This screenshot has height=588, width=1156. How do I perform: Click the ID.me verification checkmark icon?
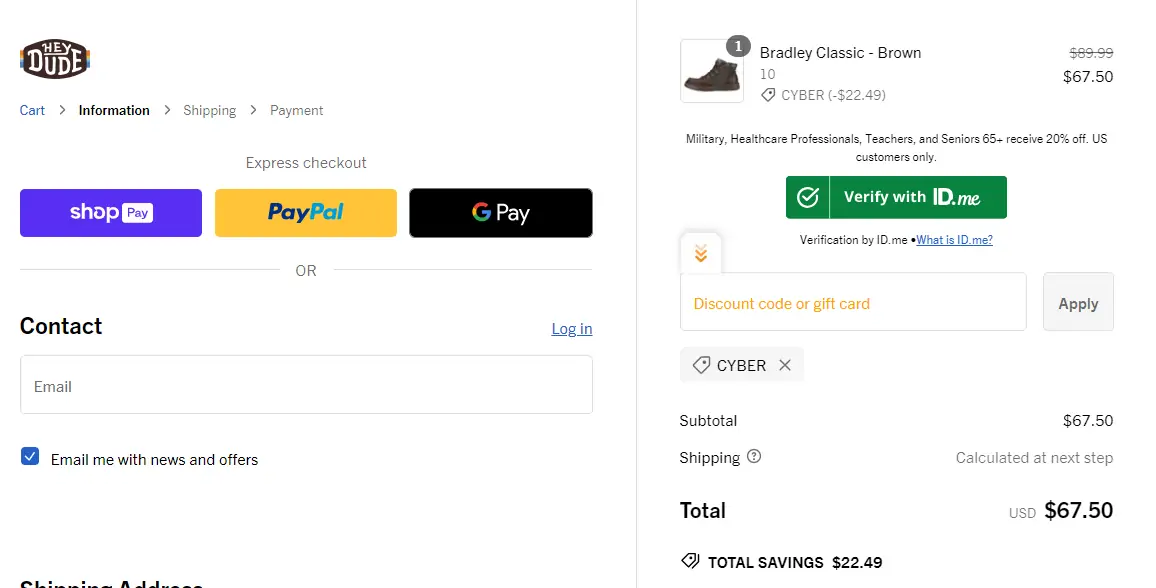[807, 197]
